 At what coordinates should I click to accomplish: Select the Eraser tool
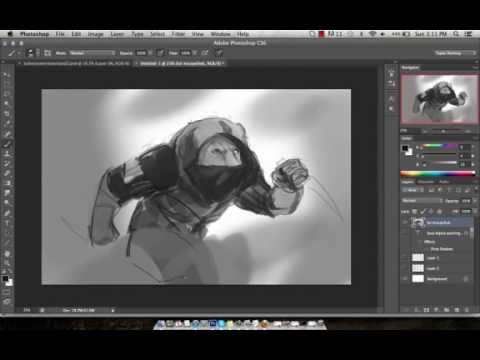point(7,173)
